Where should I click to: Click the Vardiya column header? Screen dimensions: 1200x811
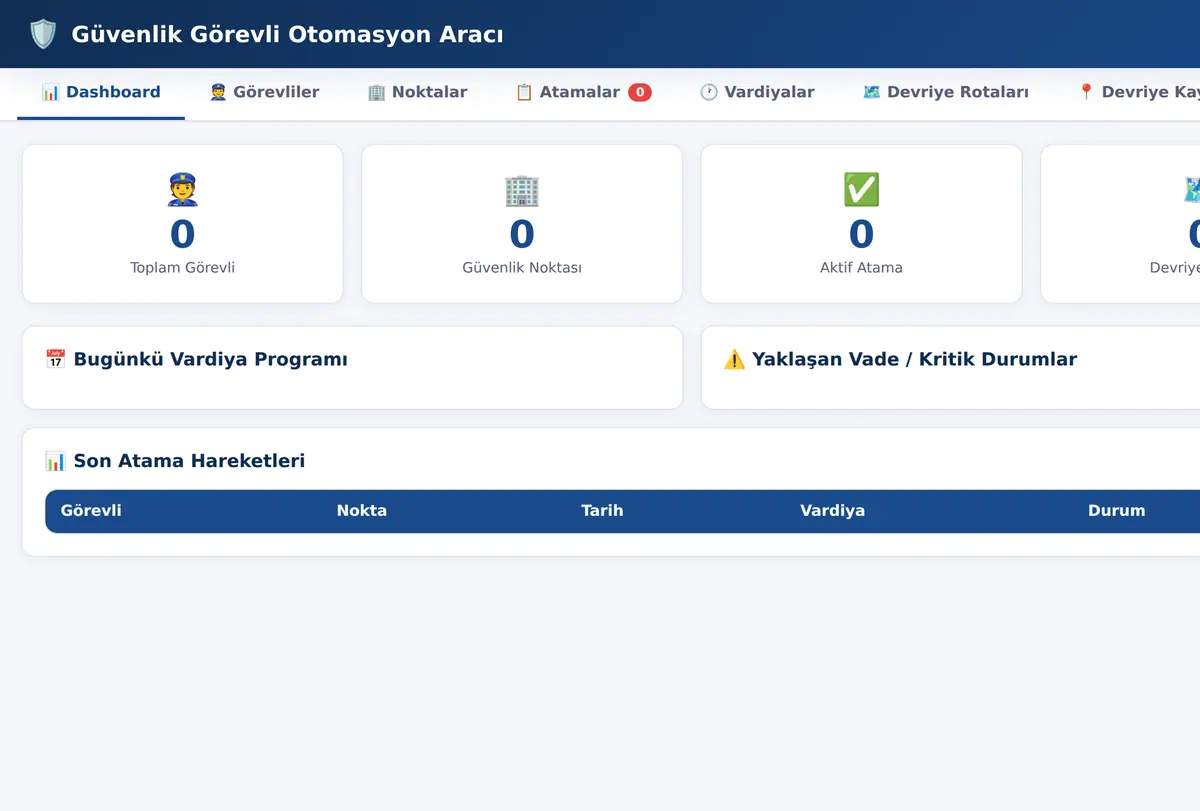pyautogui.click(x=832, y=510)
